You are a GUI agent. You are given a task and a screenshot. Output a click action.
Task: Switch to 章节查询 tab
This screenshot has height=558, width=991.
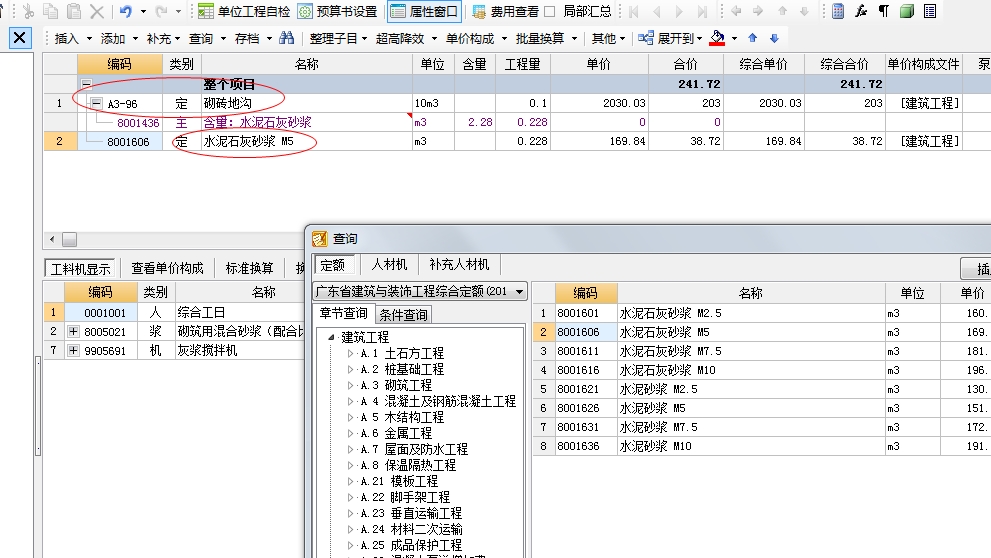coord(343,313)
